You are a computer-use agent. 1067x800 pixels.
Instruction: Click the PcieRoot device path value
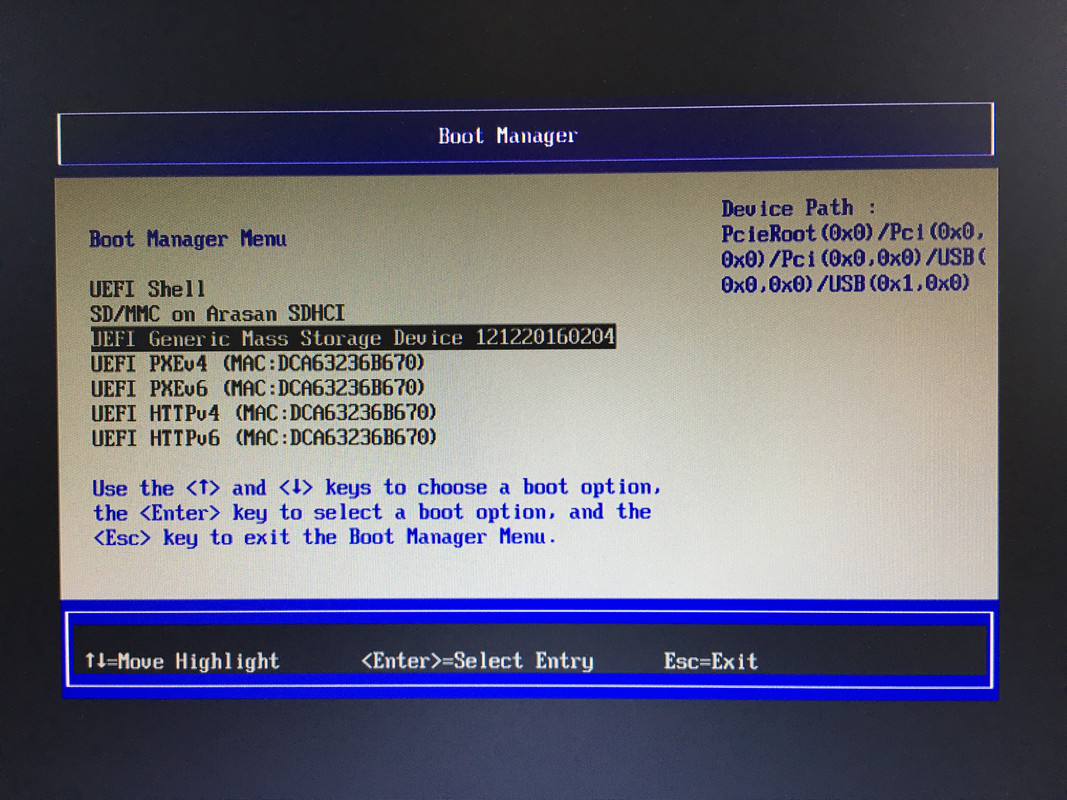pos(853,259)
